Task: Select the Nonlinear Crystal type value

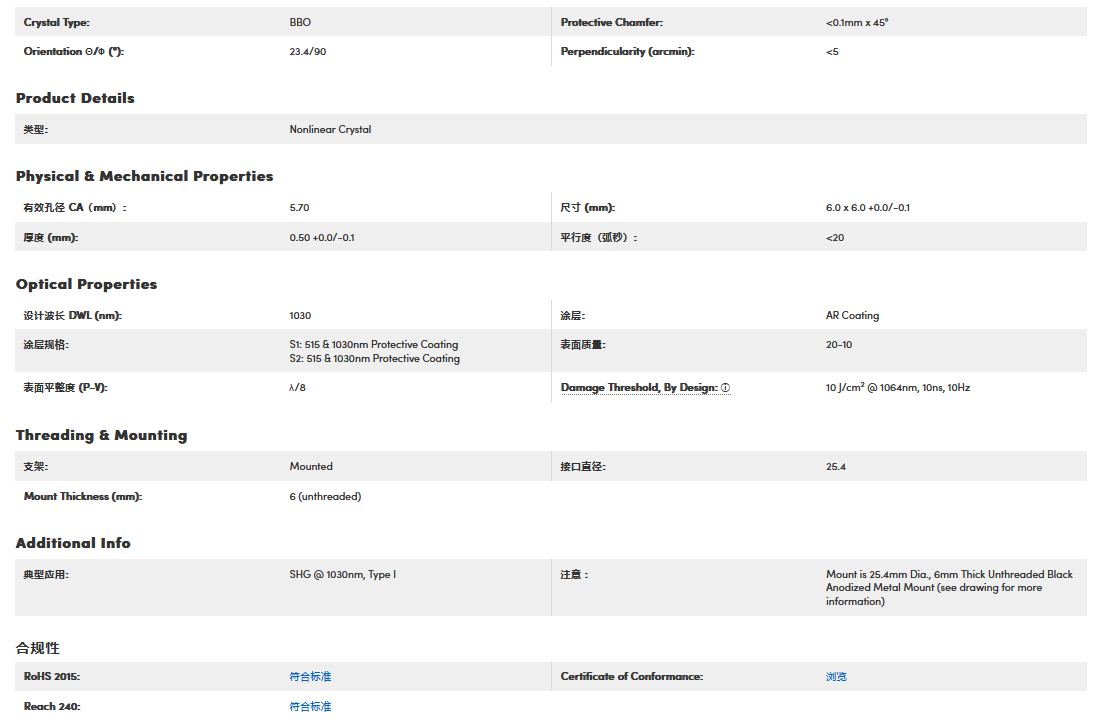Action: [330, 130]
